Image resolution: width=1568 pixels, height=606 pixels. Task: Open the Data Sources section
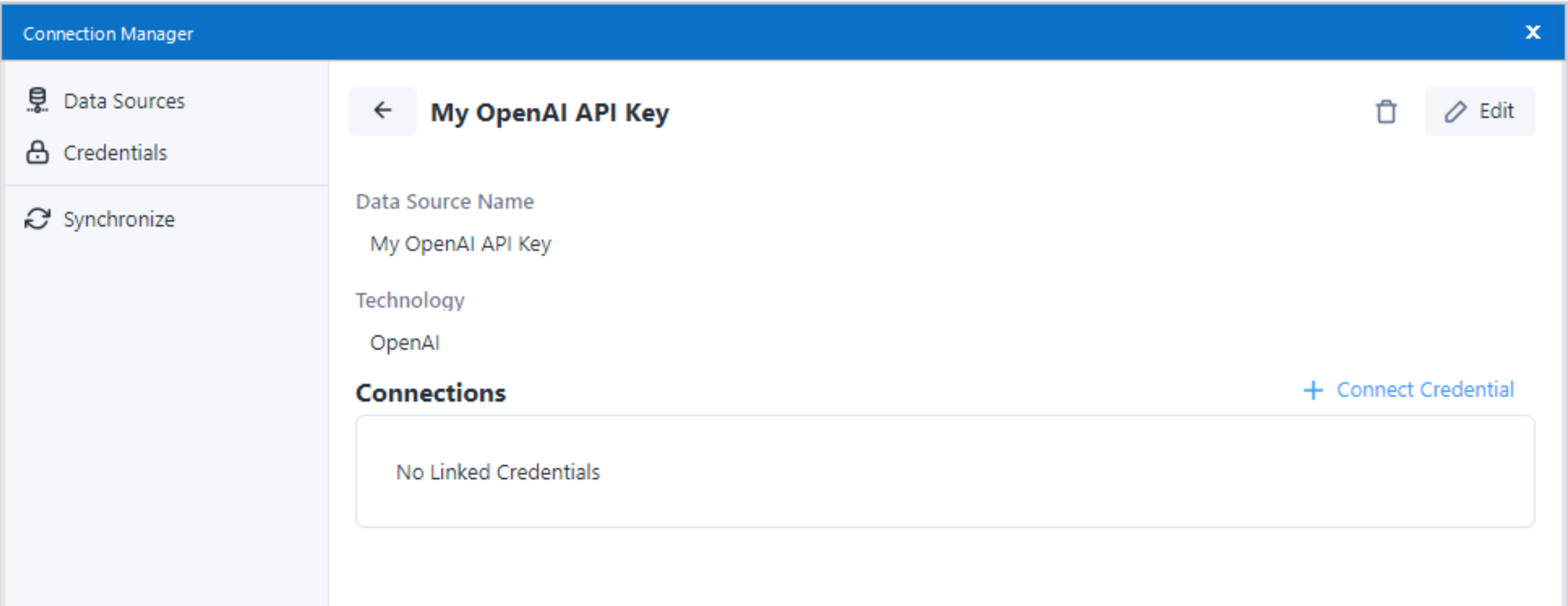coord(124,100)
